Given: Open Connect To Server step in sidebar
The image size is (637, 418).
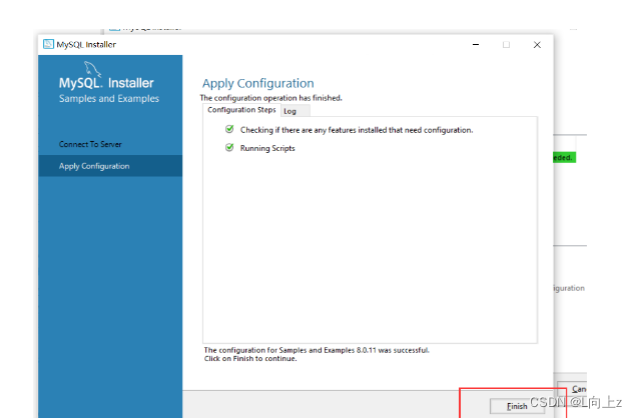Looking at the screenshot, I should (x=90, y=144).
